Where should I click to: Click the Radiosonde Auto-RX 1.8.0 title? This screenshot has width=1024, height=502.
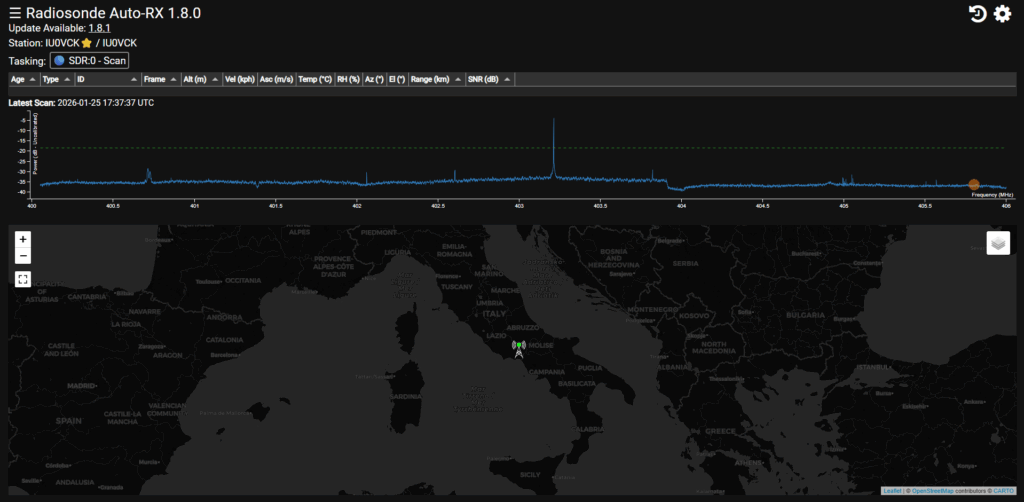pyautogui.click(x=113, y=13)
